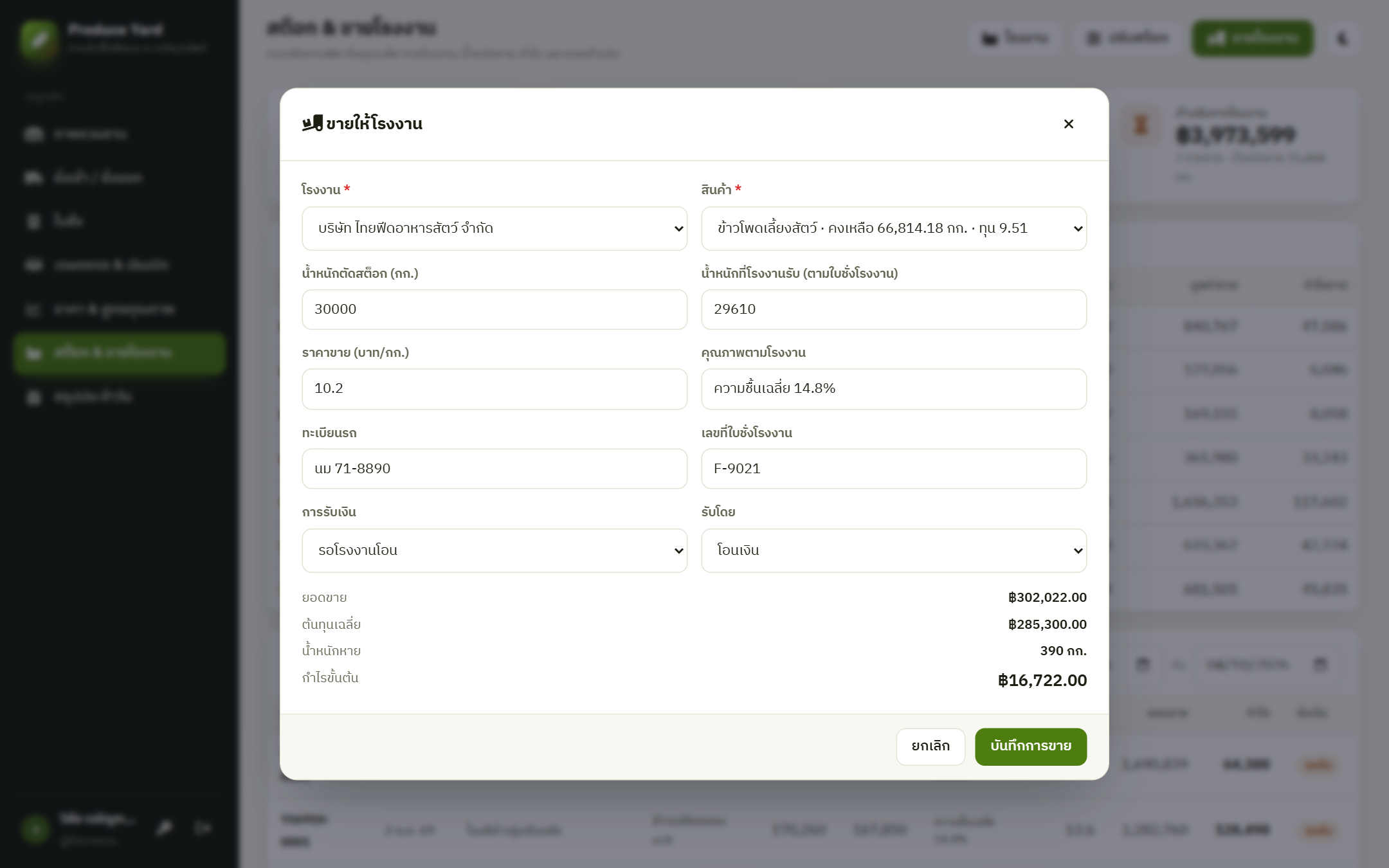1389x868 pixels.
Task: Click the app logo in sidebar
Action: (39, 39)
